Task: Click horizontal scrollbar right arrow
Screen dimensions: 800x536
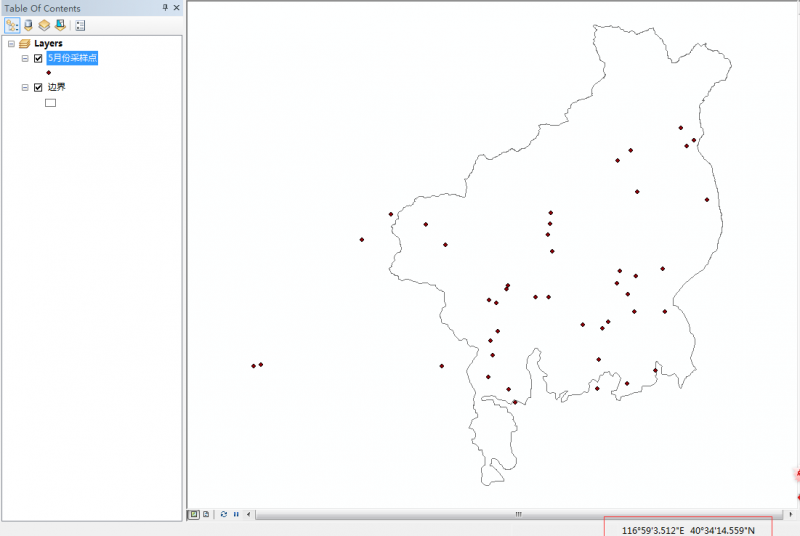Action: pos(790,514)
